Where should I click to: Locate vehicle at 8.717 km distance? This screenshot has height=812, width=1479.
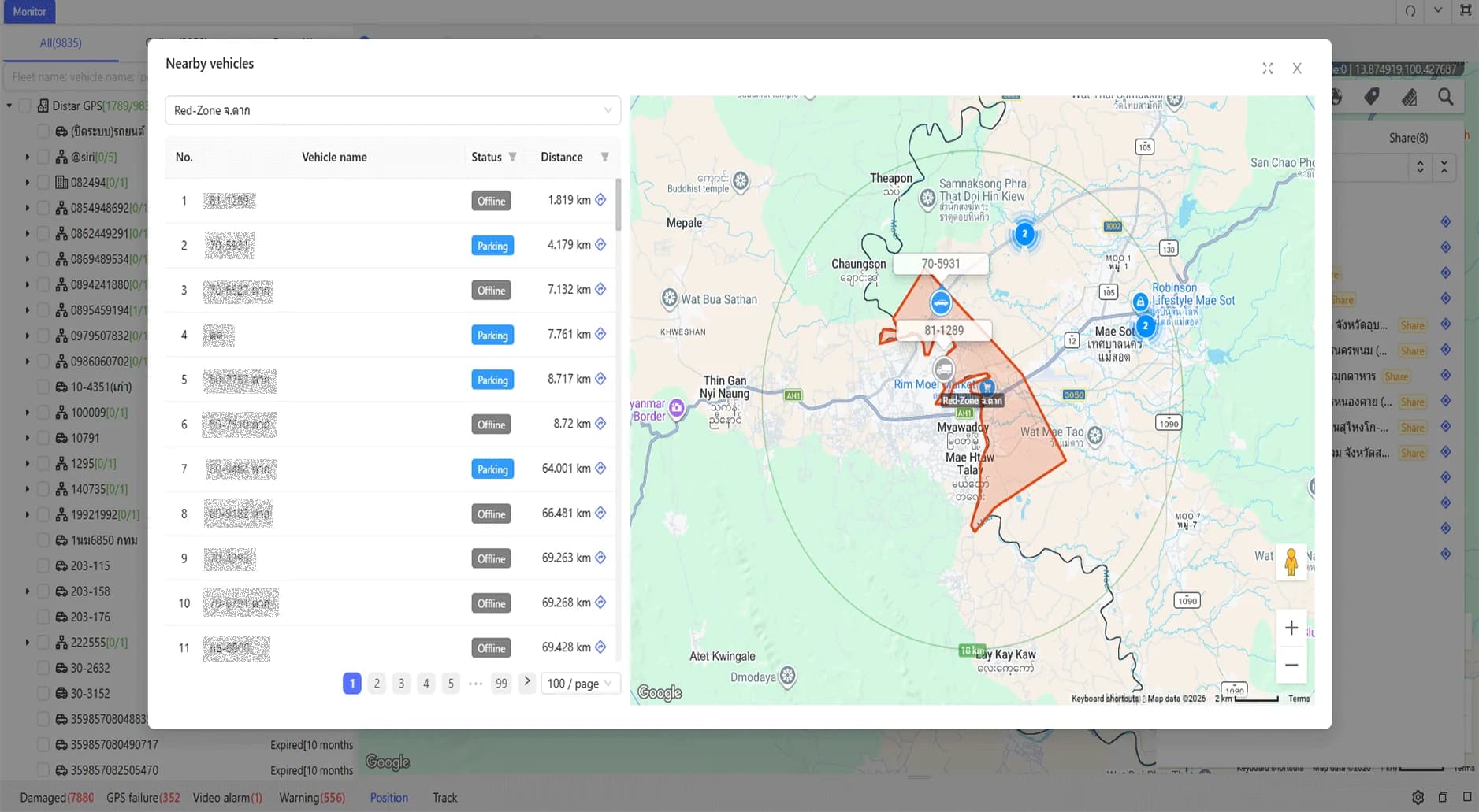[600, 379]
